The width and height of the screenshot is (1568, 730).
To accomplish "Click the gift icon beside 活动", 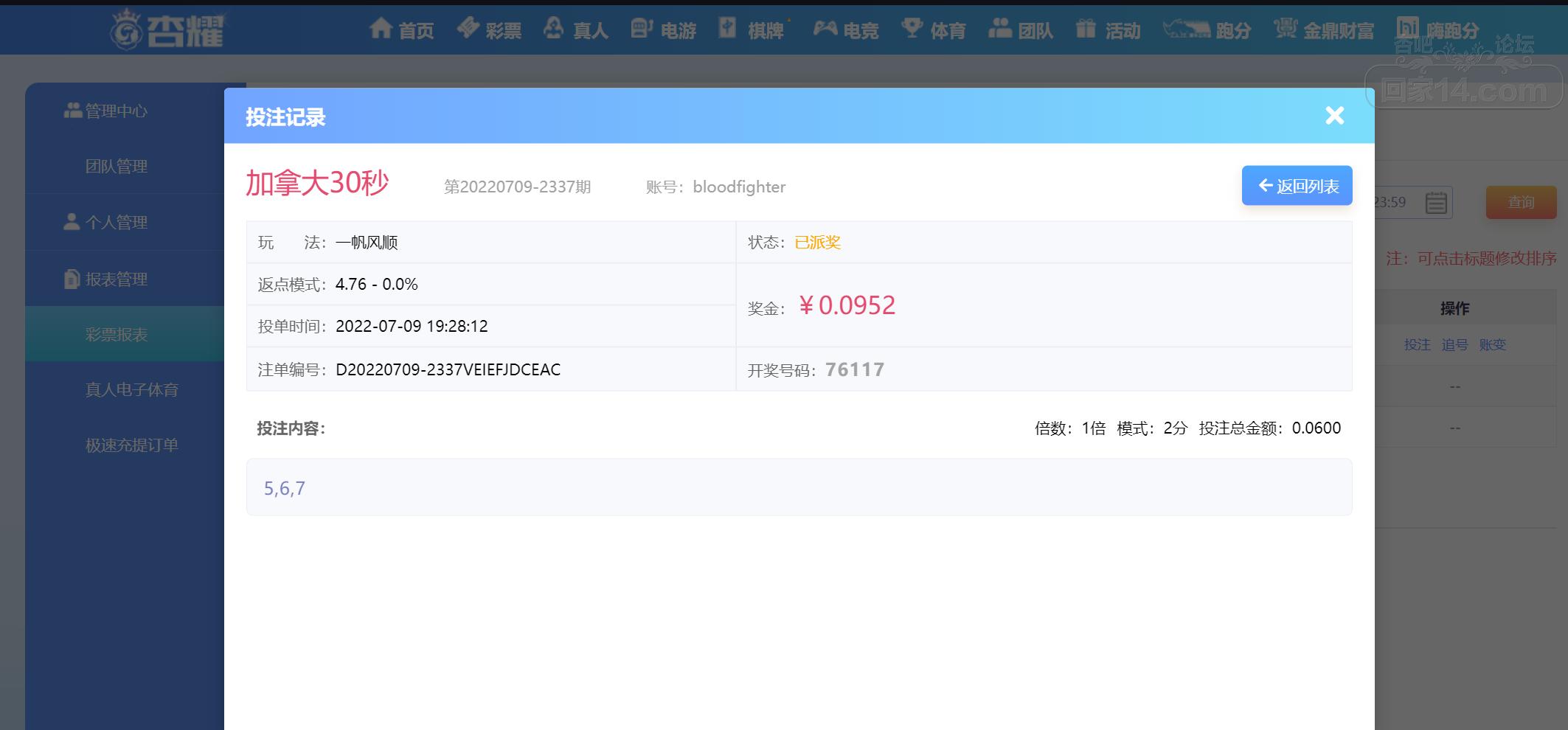I will pos(1086,29).
